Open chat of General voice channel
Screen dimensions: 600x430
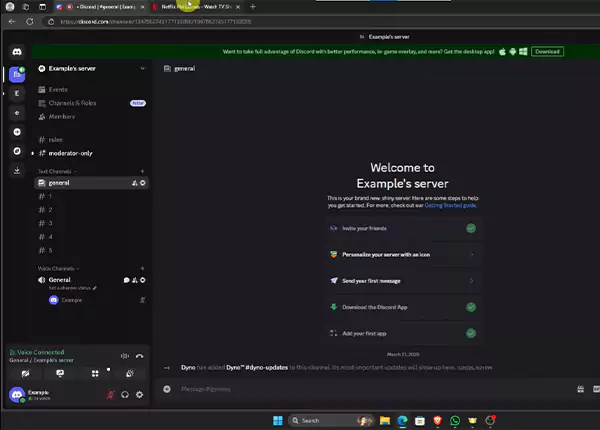coord(127,280)
